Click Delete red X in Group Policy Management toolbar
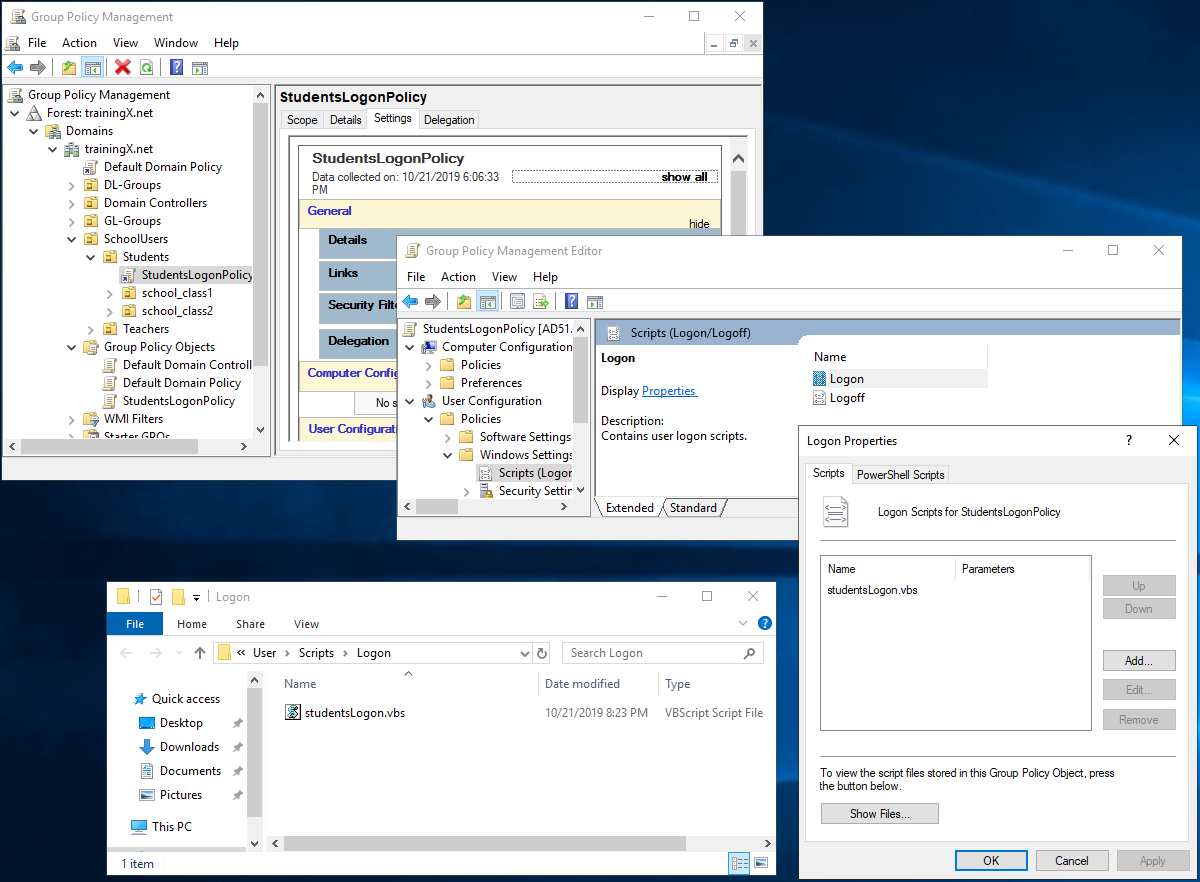Image resolution: width=1200 pixels, height=882 pixels. pos(123,67)
